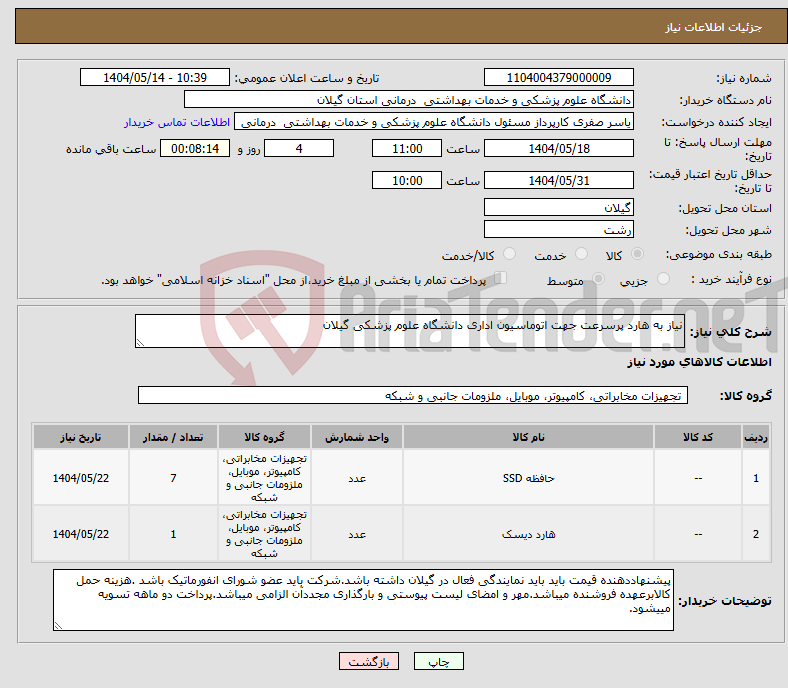
Task: Click the remaining time field 00:08:14
Action: point(195,148)
